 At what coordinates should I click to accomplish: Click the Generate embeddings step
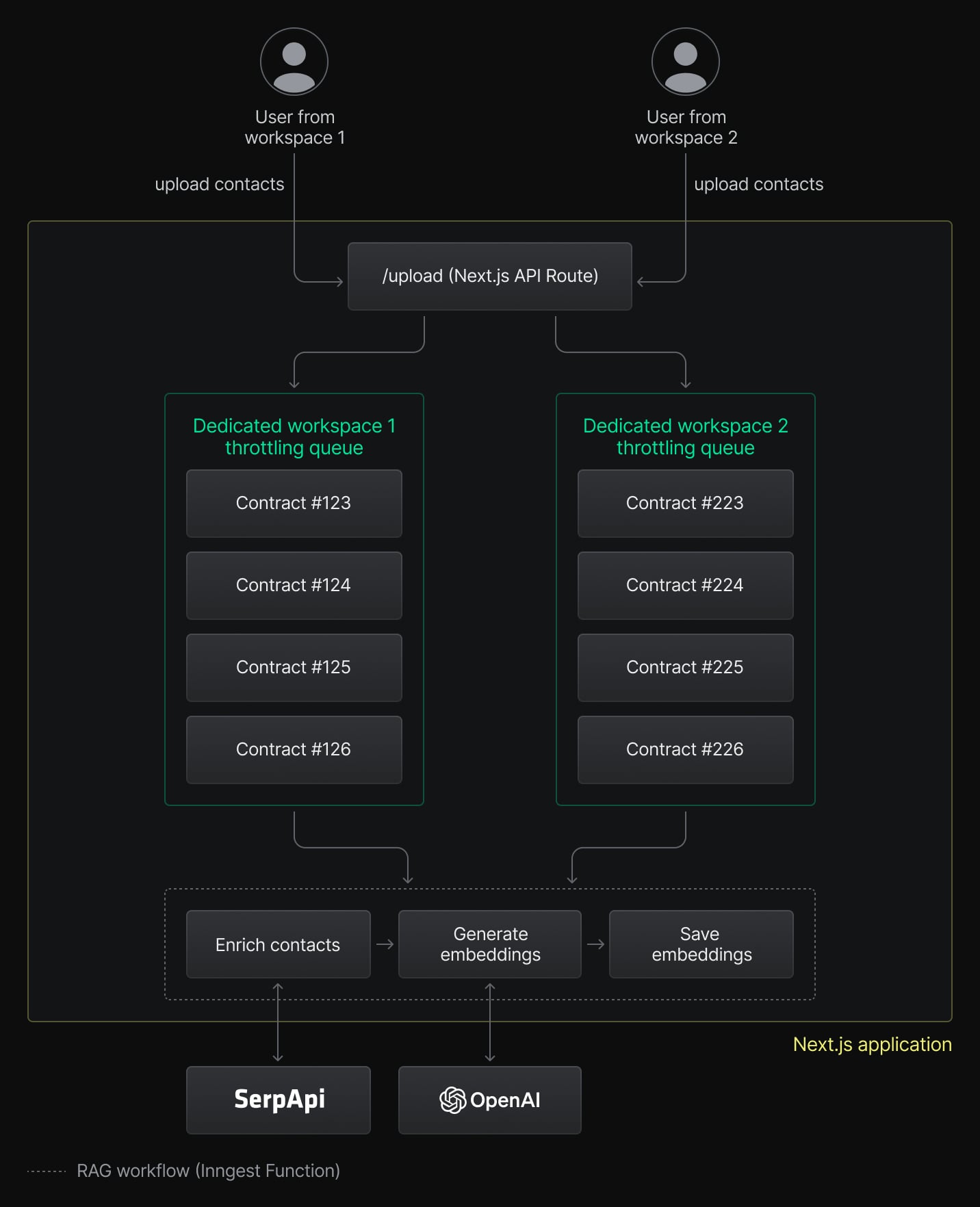pos(490,944)
